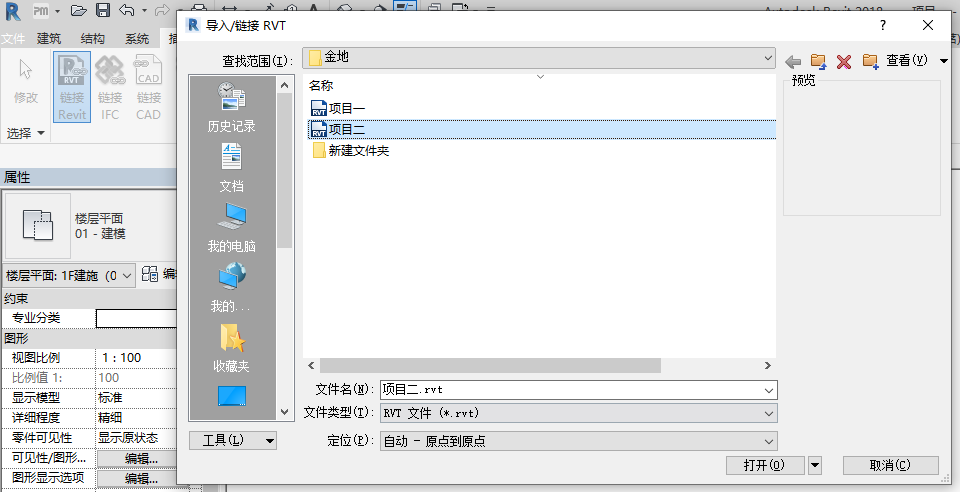The image size is (960, 492).
Task: Click the red X delete icon
Action: (x=844, y=61)
